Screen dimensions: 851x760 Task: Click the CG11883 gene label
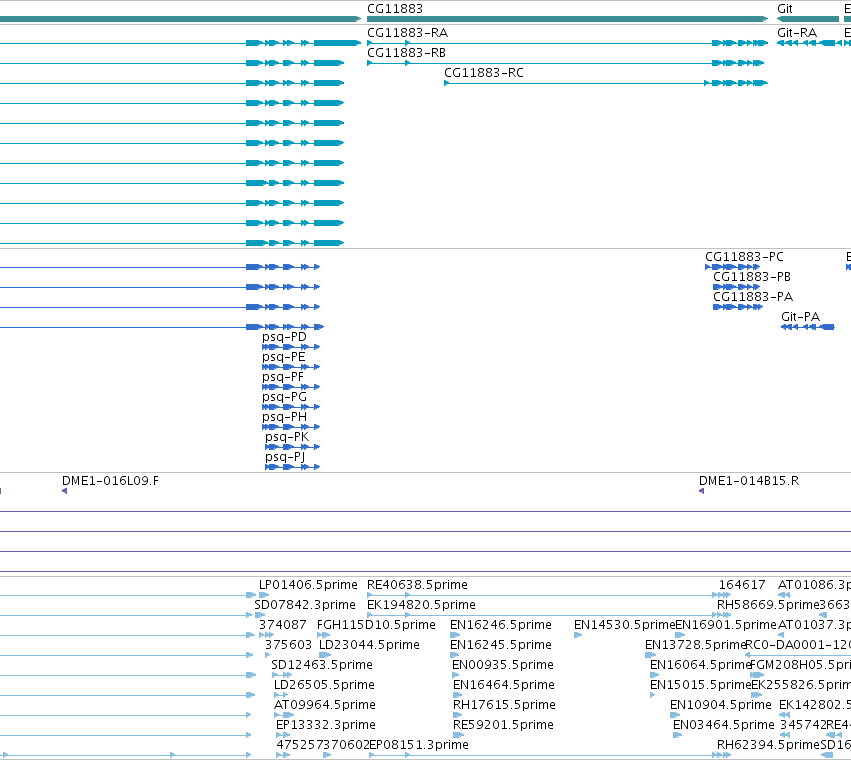[x=395, y=9]
